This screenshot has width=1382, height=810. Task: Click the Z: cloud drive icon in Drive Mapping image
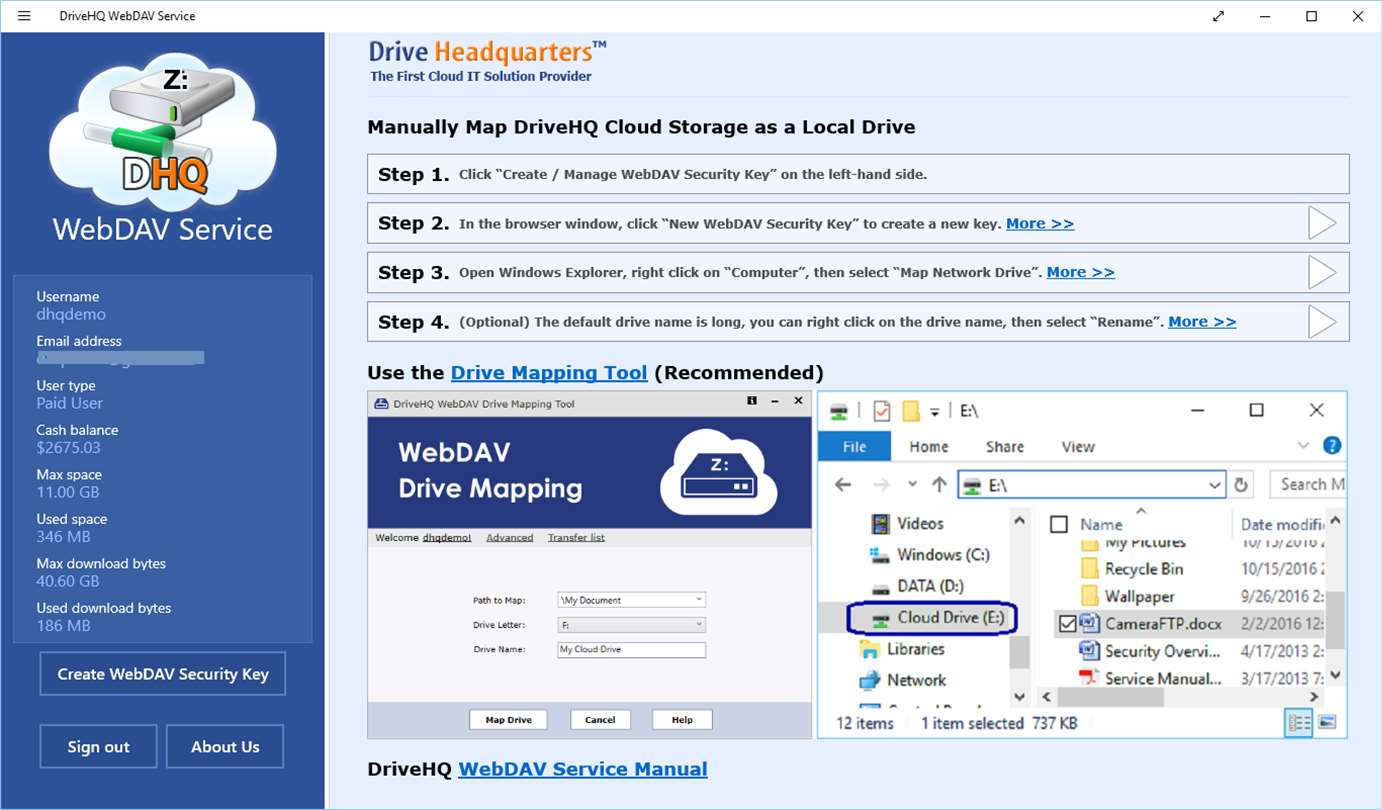719,471
